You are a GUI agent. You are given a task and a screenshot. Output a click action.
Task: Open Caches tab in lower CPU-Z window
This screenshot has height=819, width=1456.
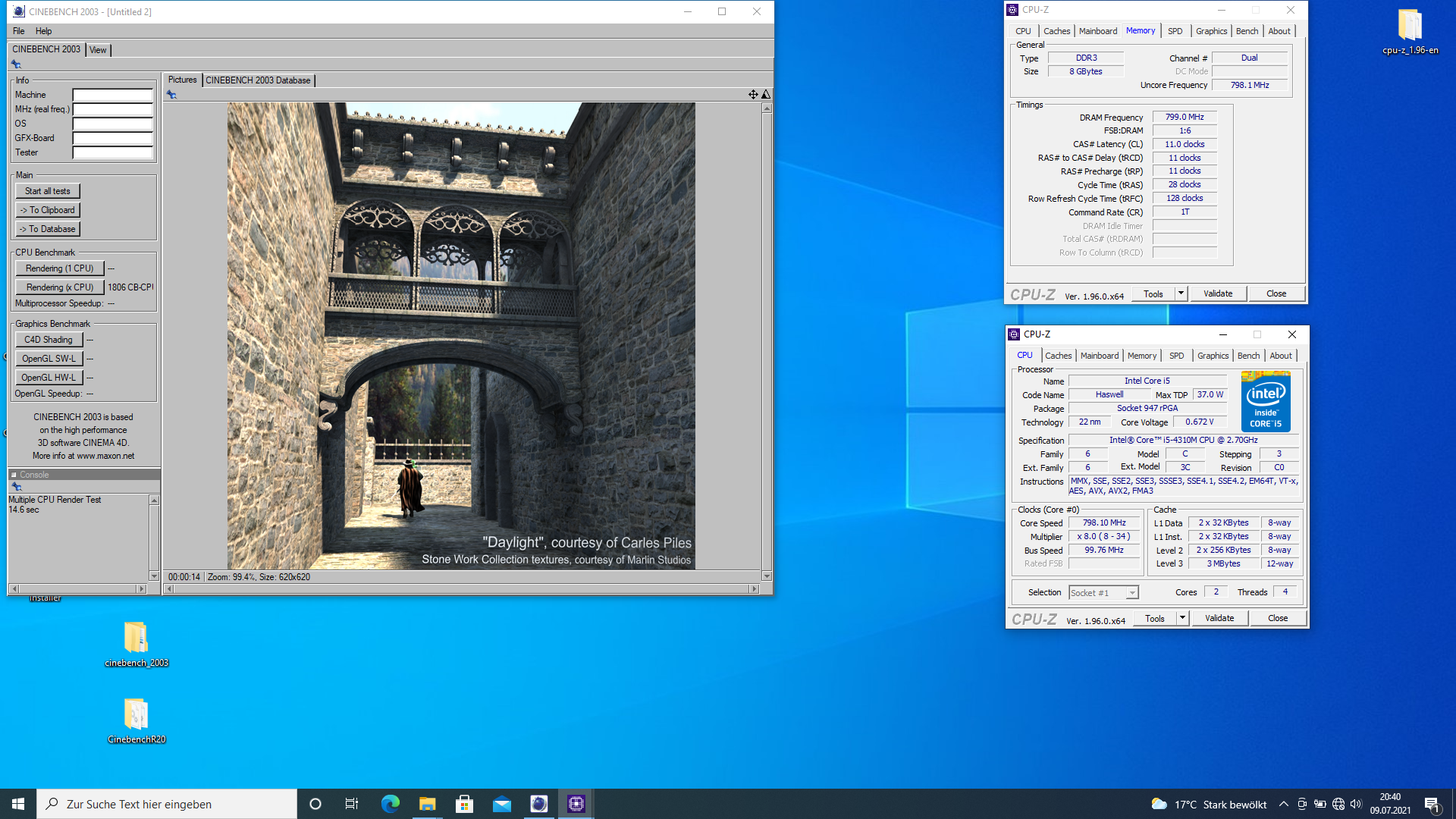point(1058,356)
